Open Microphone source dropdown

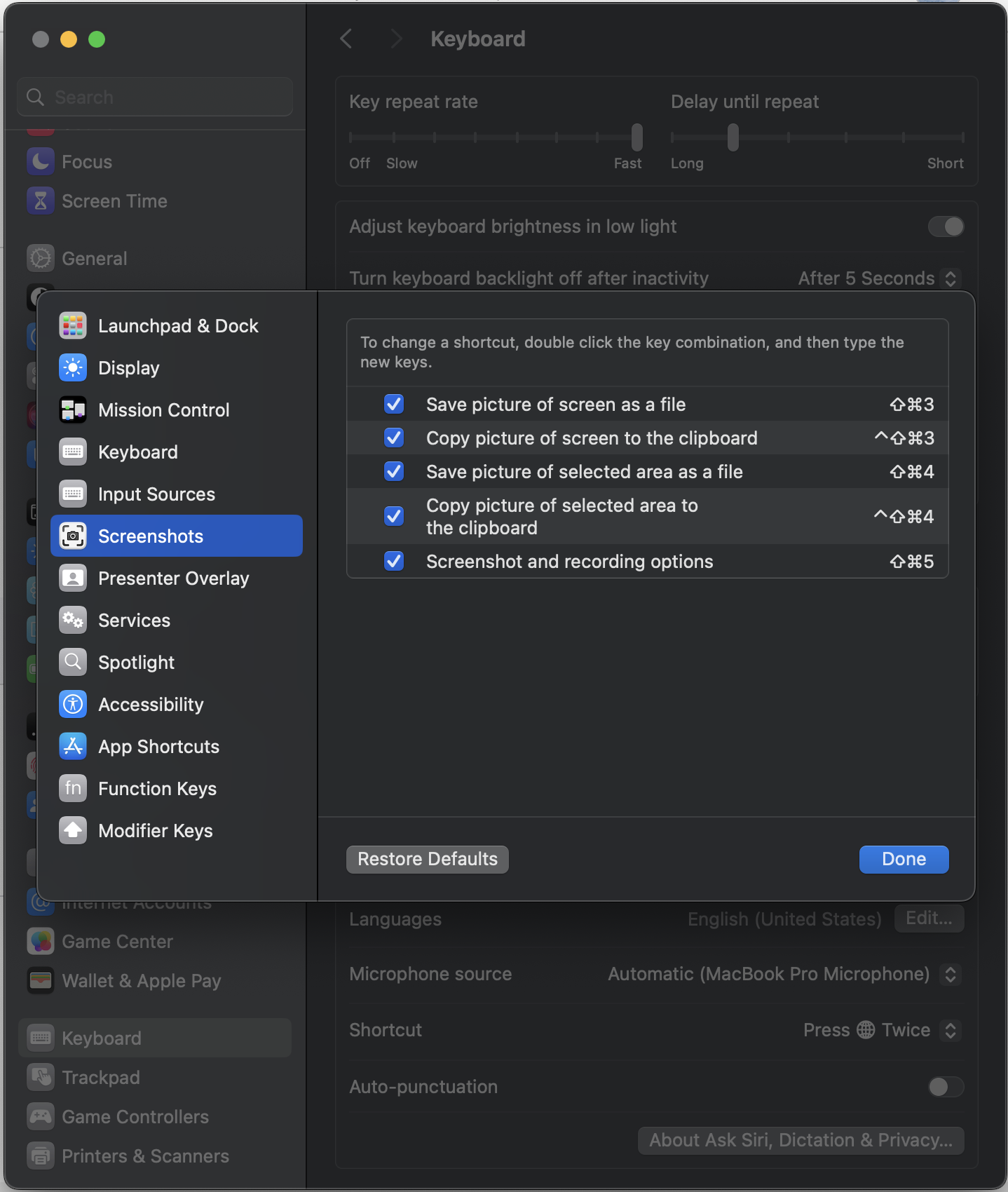tap(782, 974)
